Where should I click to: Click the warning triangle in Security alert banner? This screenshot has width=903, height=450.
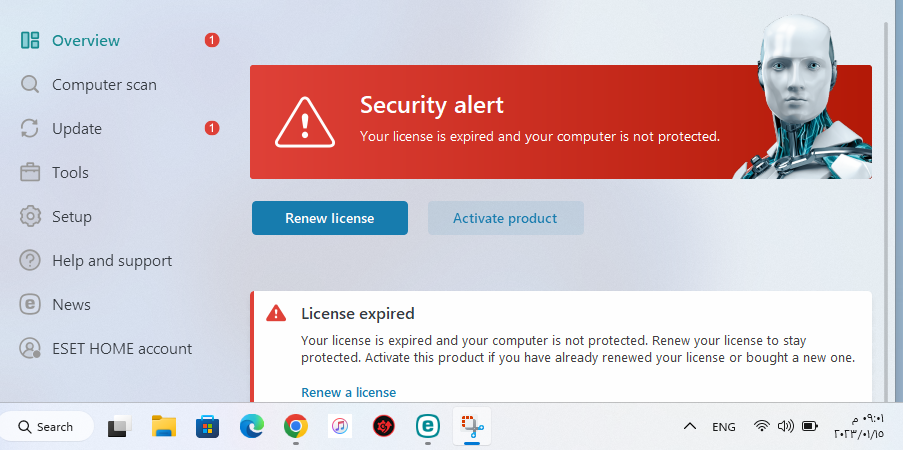305,123
